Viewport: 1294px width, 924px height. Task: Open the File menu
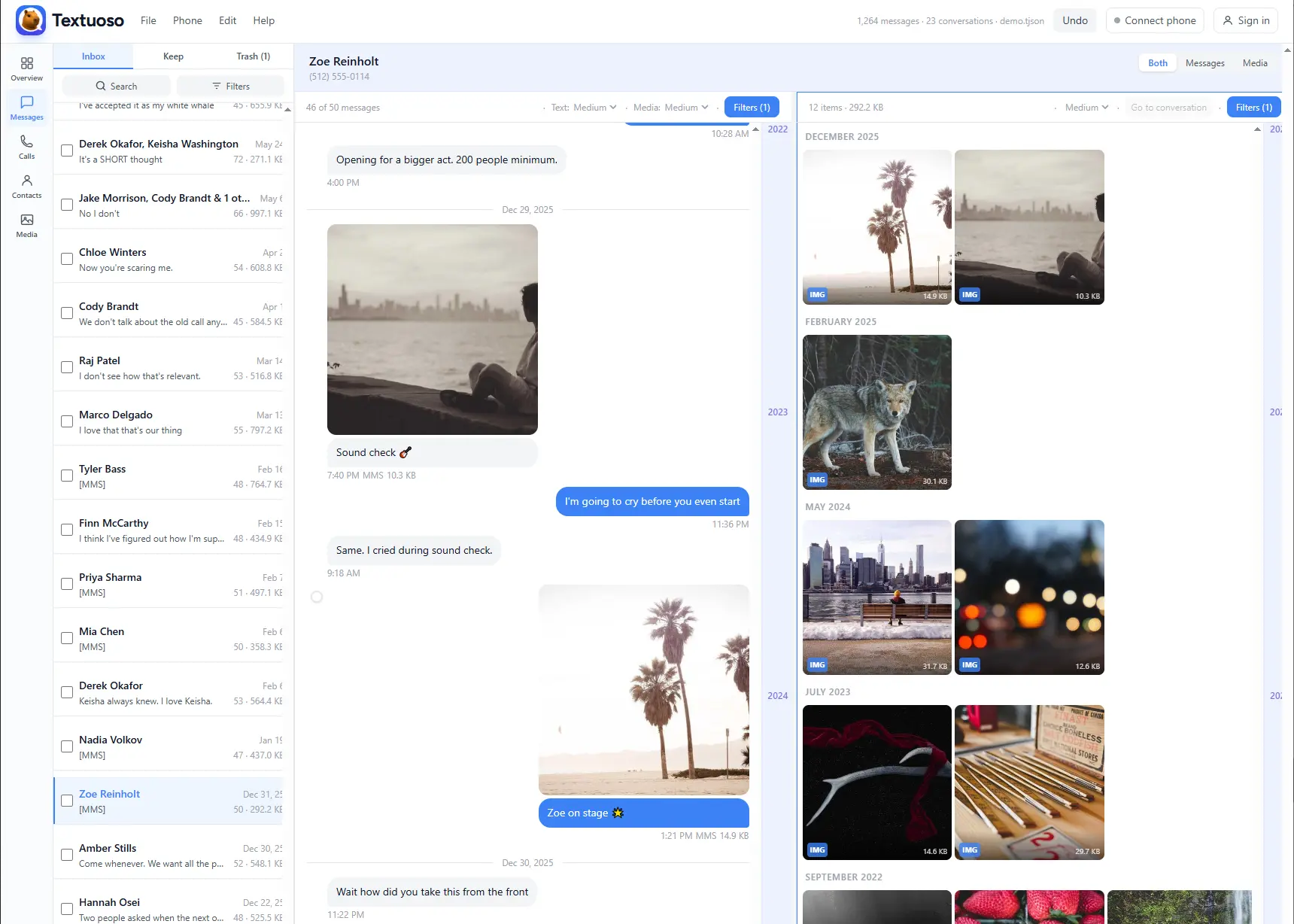coord(148,20)
